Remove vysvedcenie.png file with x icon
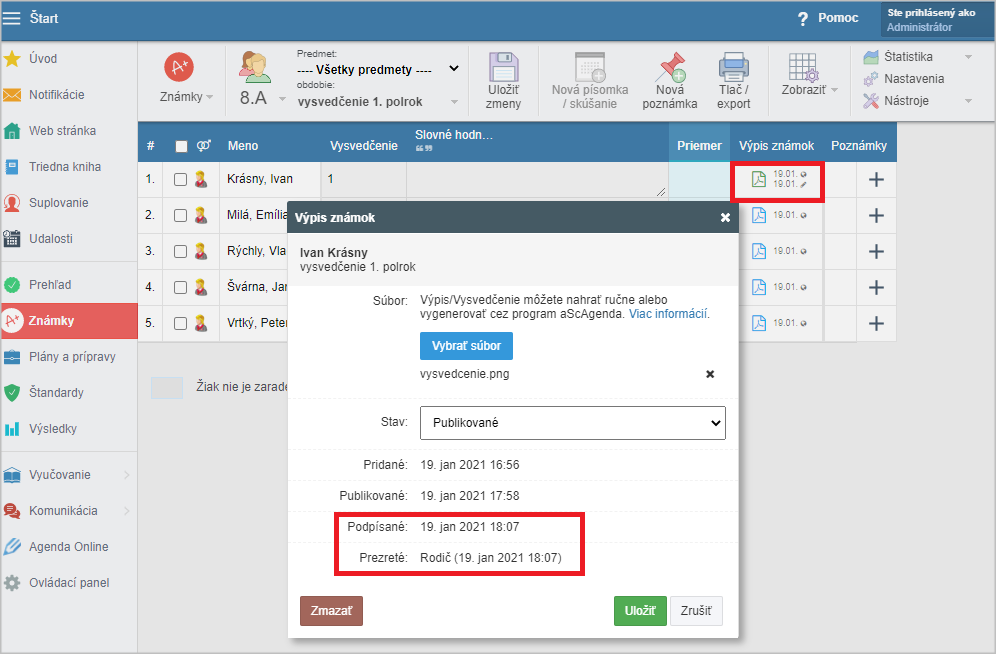The image size is (996, 654). [710, 374]
